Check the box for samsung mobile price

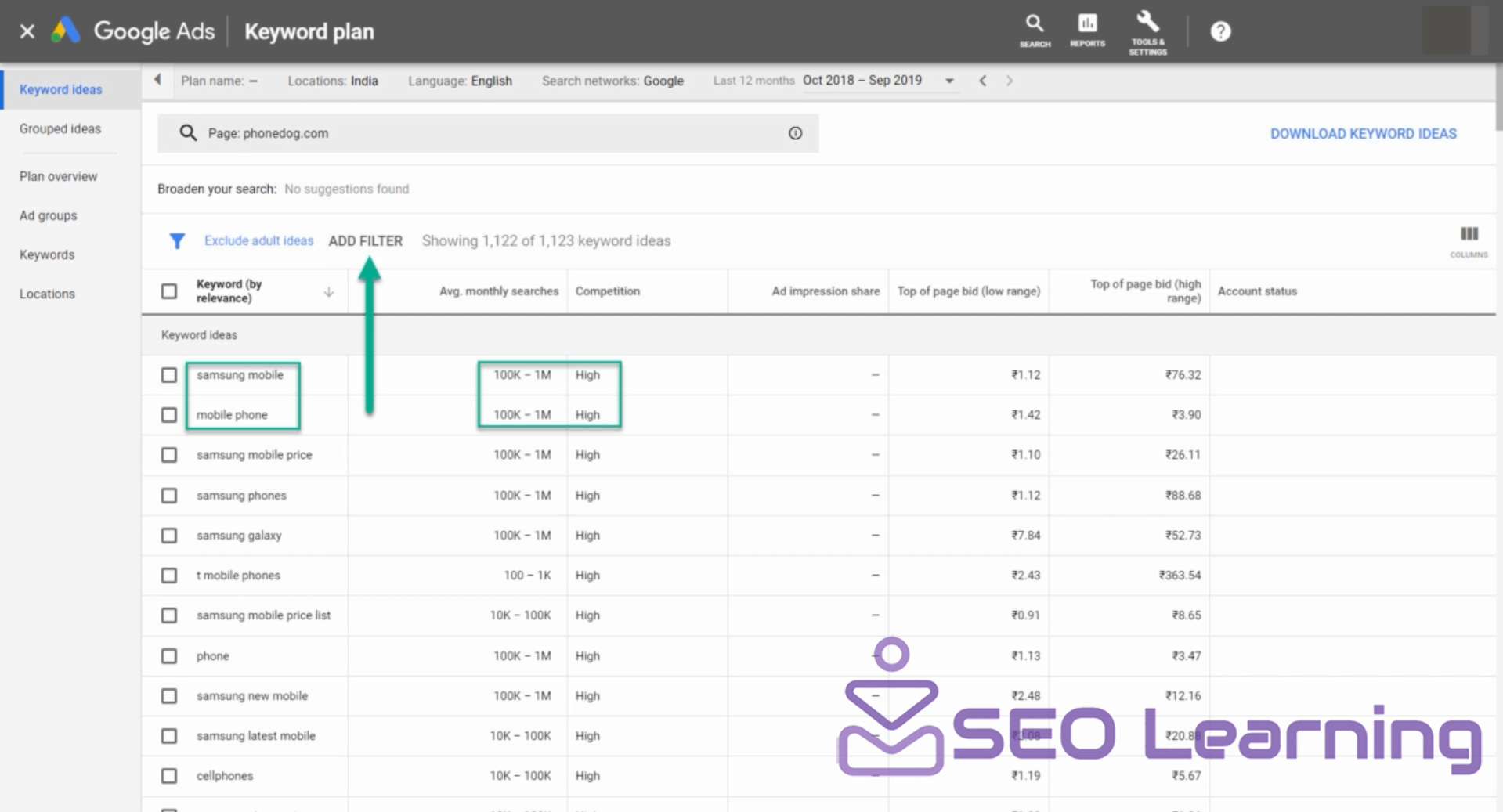(169, 455)
